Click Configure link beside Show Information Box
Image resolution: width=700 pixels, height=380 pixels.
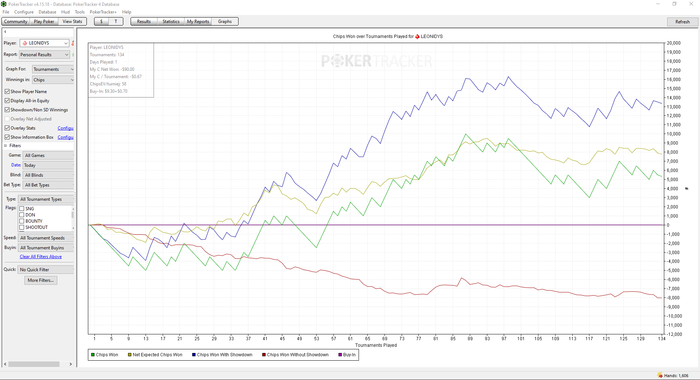[x=66, y=138]
